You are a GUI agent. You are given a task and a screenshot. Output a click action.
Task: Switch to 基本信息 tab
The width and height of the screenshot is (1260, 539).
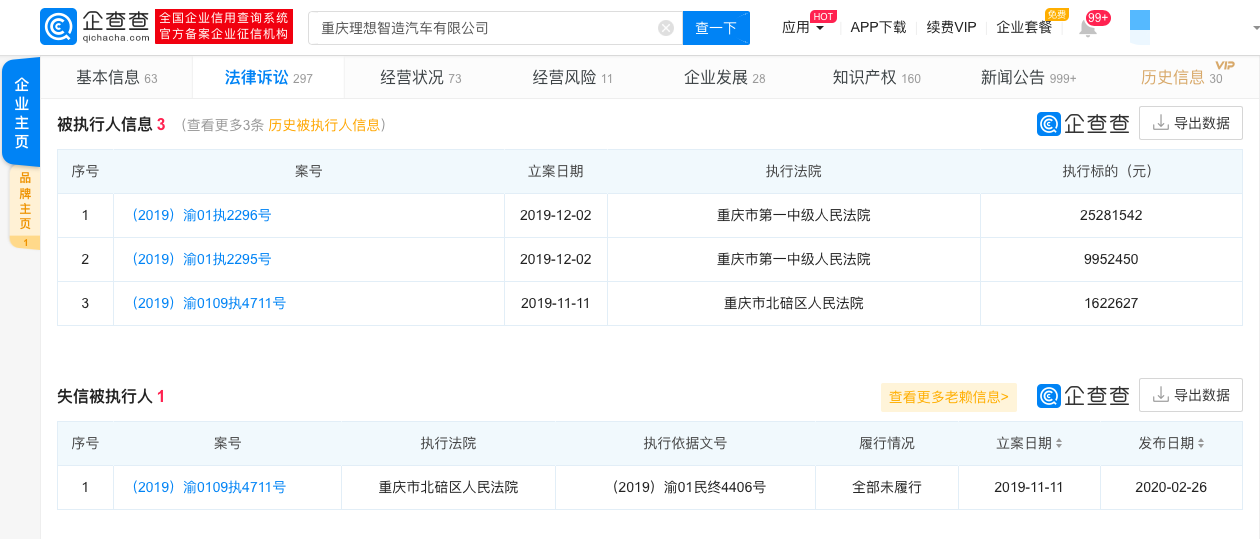click(x=116, y=78)
